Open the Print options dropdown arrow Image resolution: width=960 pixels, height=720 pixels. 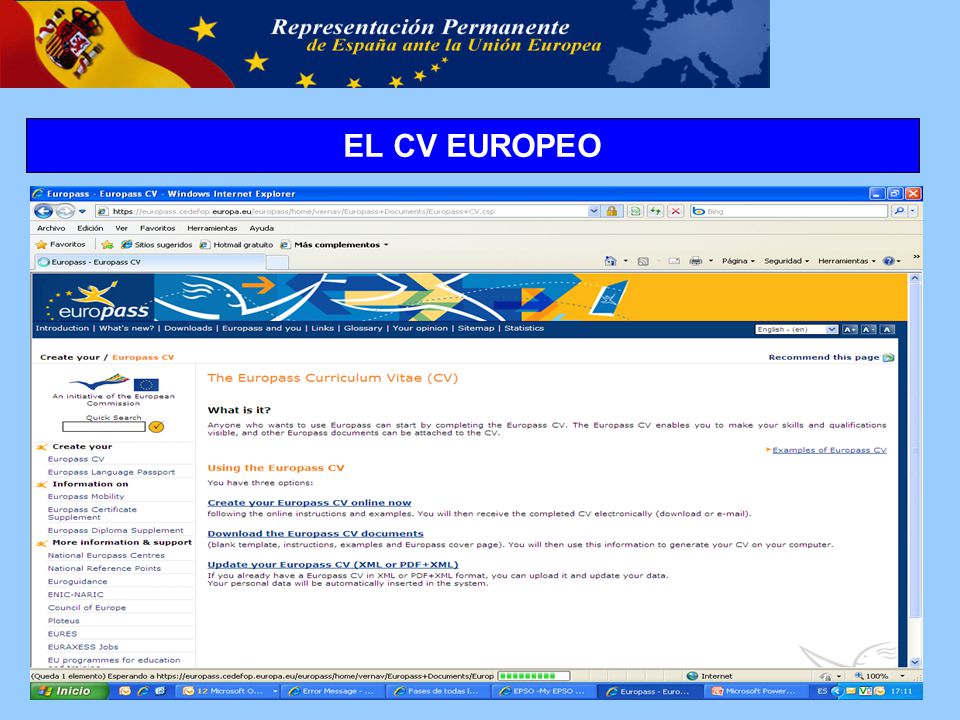coord(711,261)
